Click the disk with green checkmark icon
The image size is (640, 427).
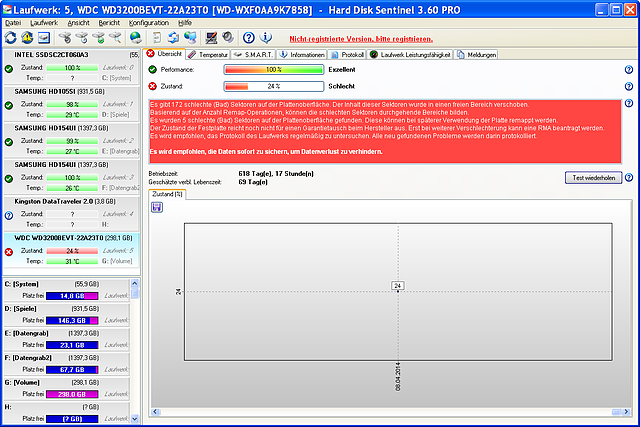point(98,38)
